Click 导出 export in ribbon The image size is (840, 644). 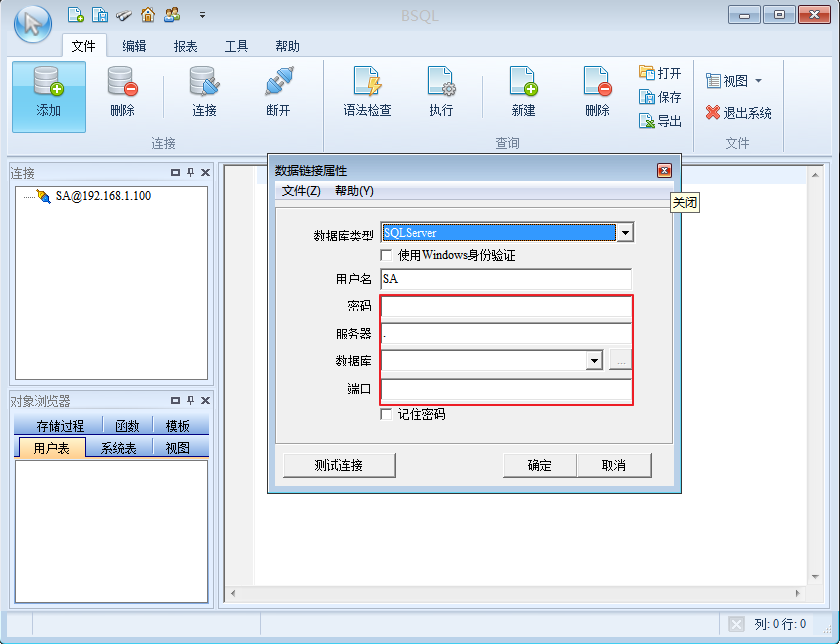point(660,121)
